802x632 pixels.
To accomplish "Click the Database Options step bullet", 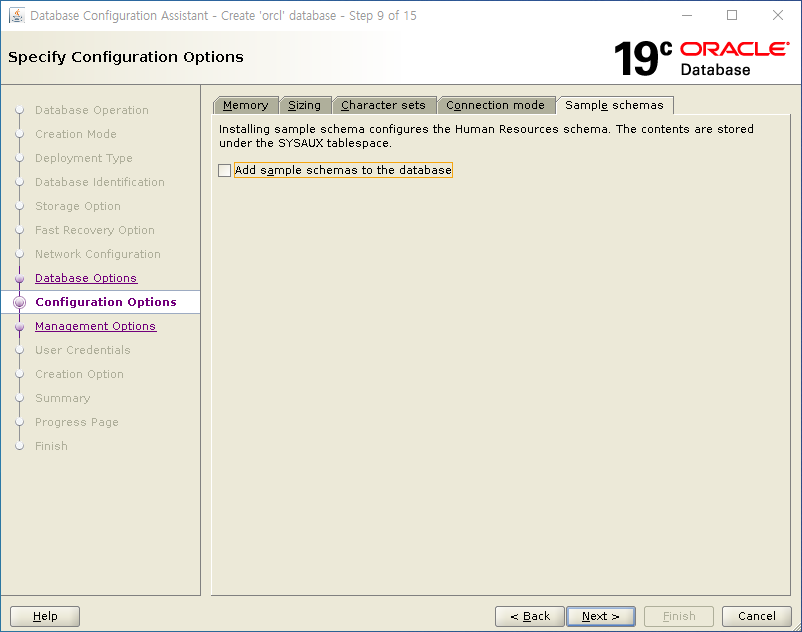I will pyautogui.click(x=19, y=279).
